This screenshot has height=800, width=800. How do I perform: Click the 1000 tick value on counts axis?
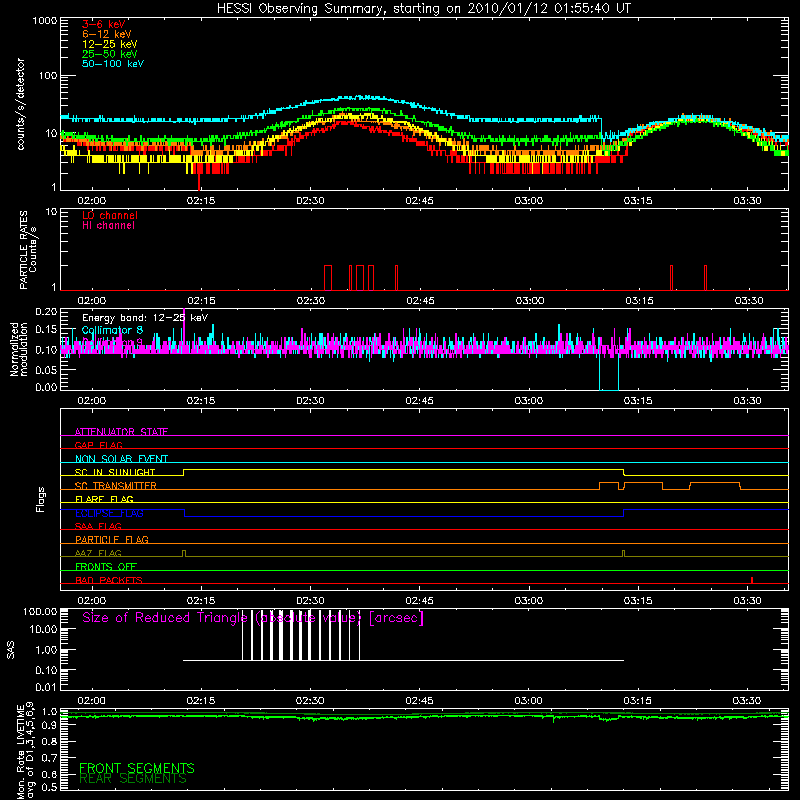point(45,21)
